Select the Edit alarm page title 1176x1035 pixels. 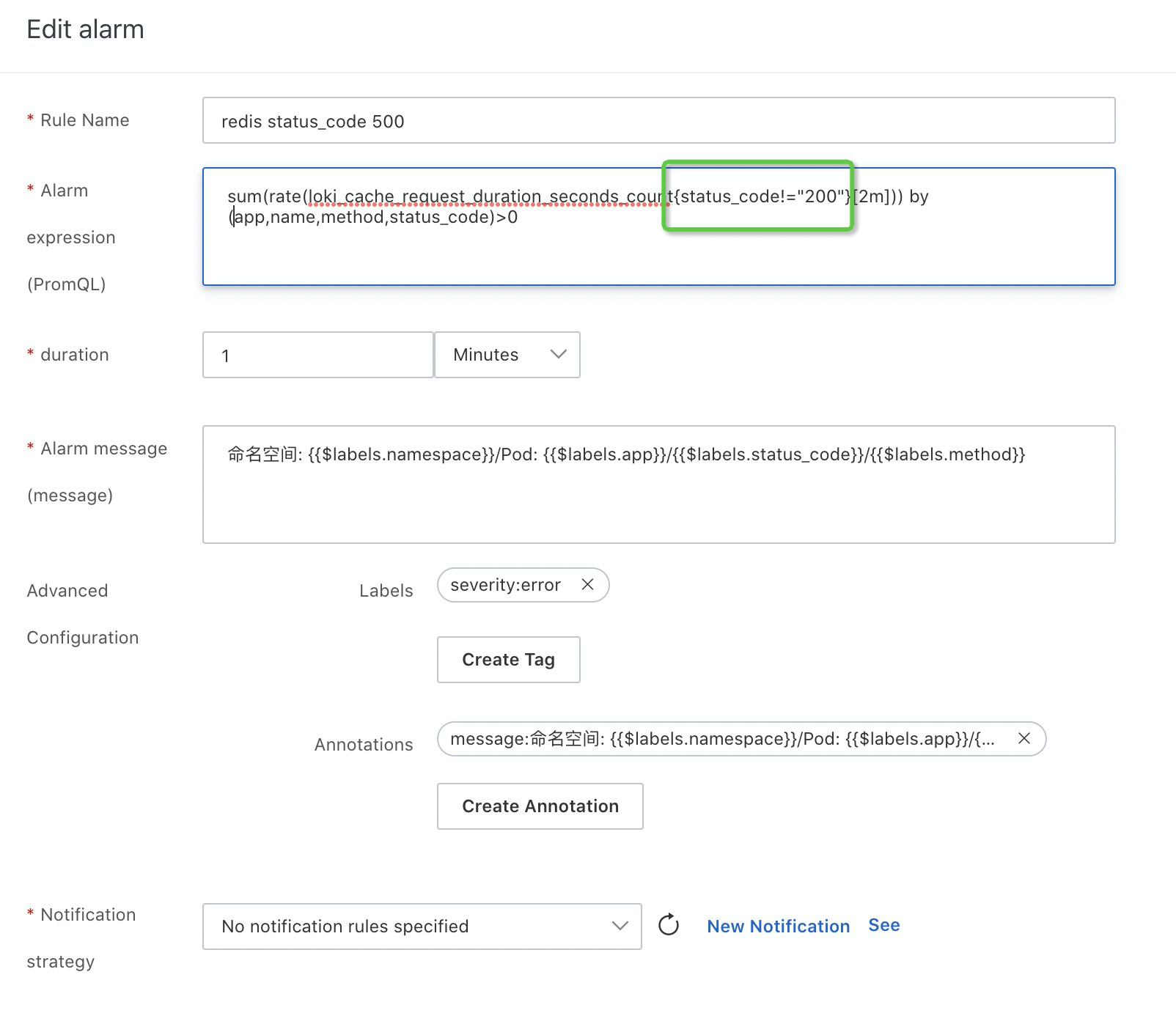(85, 29)
